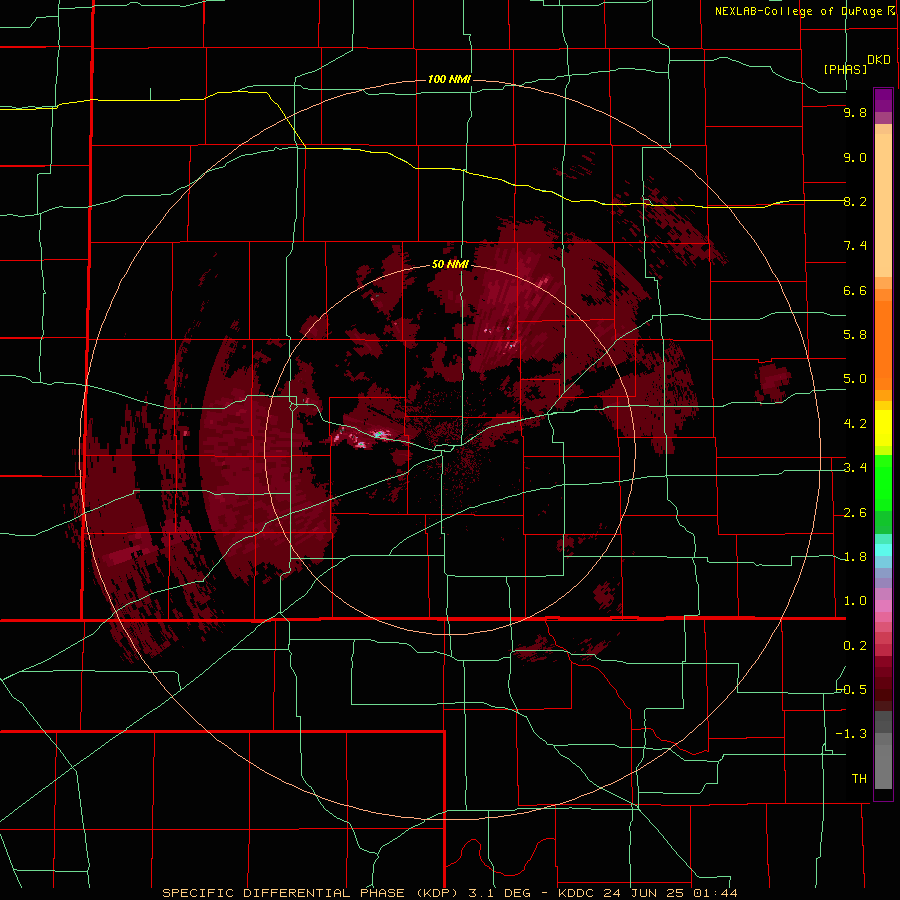This screenshot has height=900, width=900.
Task: Click the 5.8 scale value
Action: (855, 335)
